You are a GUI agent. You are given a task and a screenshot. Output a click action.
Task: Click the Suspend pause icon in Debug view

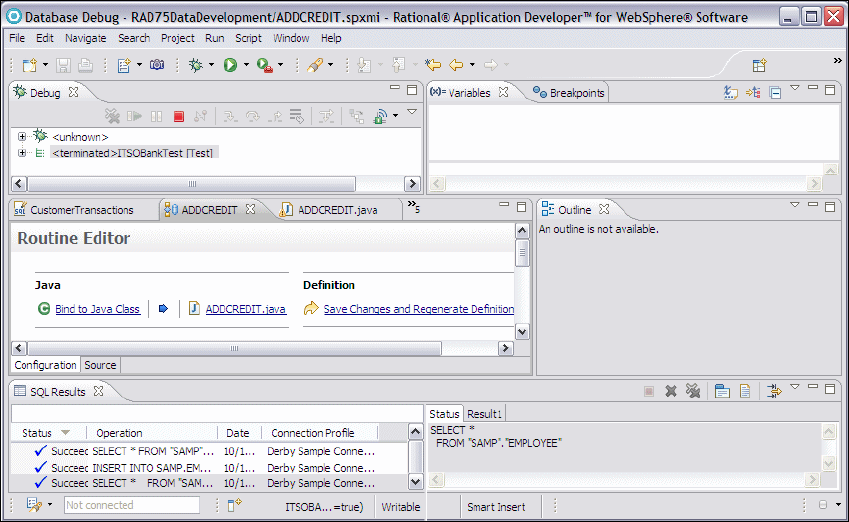coord(156,116)
